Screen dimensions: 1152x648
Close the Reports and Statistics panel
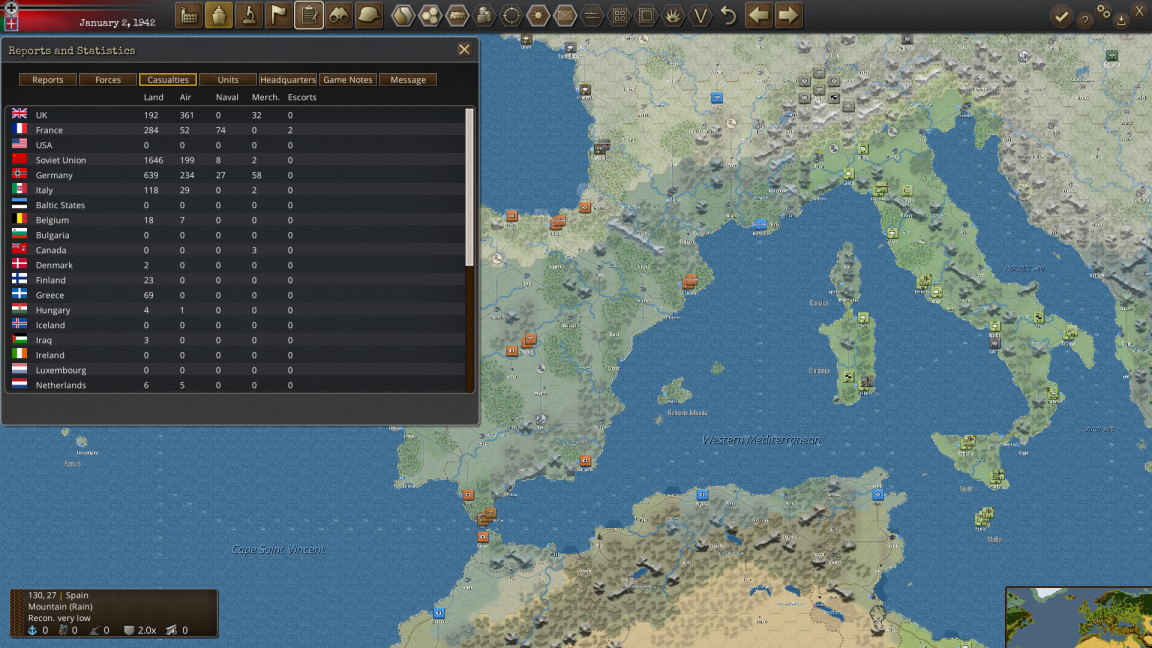[464, 50]
